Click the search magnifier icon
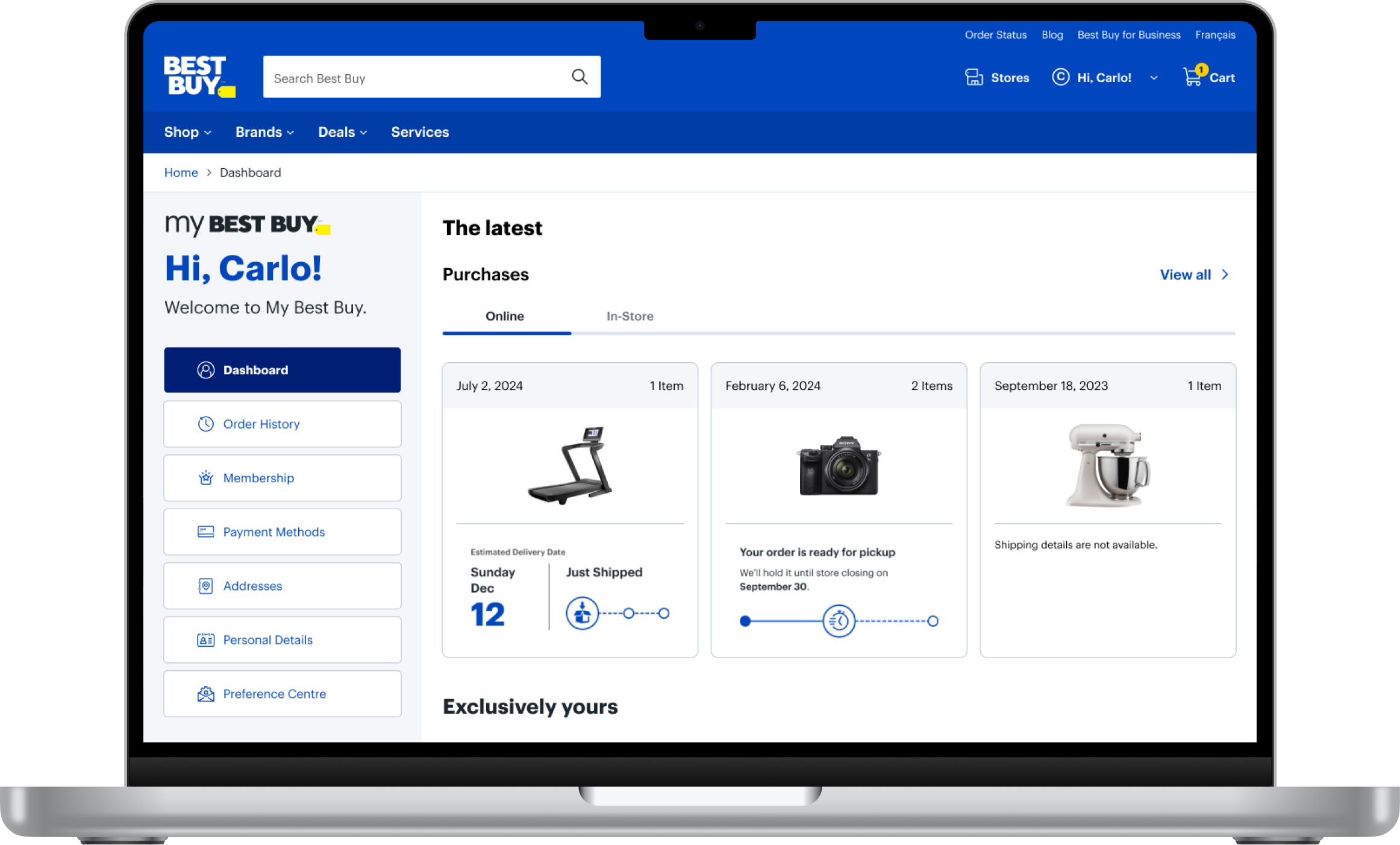Image resolution: width=1400 pixels, height=845 pixels. point(580,77)
